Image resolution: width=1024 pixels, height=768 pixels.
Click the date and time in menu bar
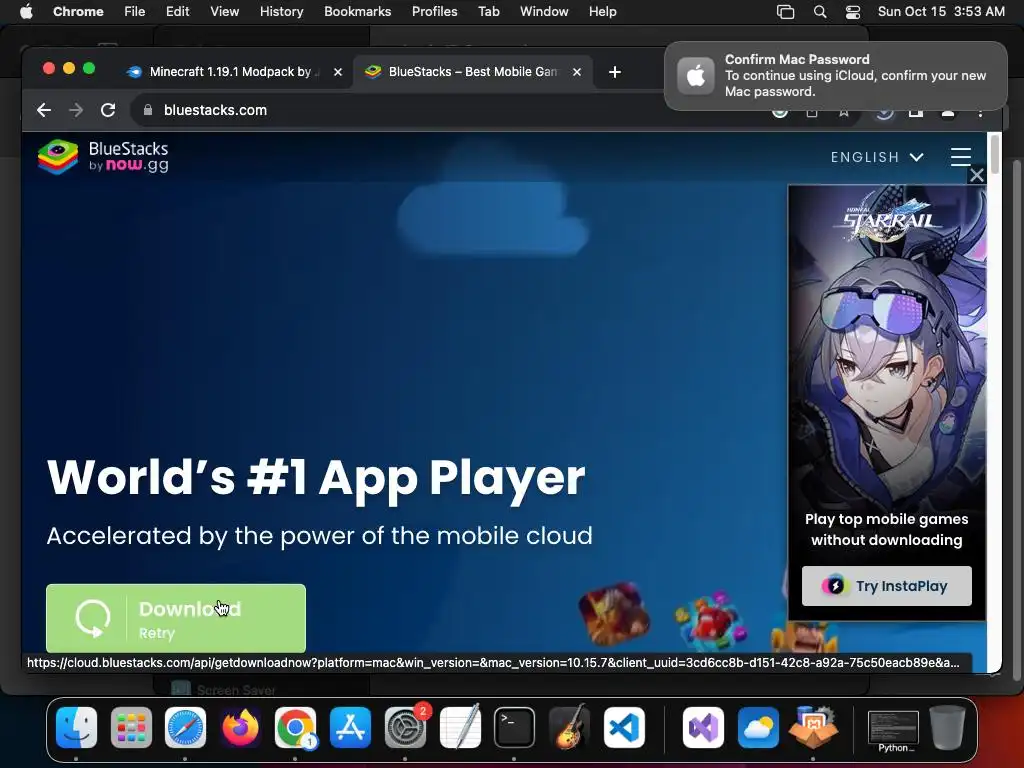point(941,12)
